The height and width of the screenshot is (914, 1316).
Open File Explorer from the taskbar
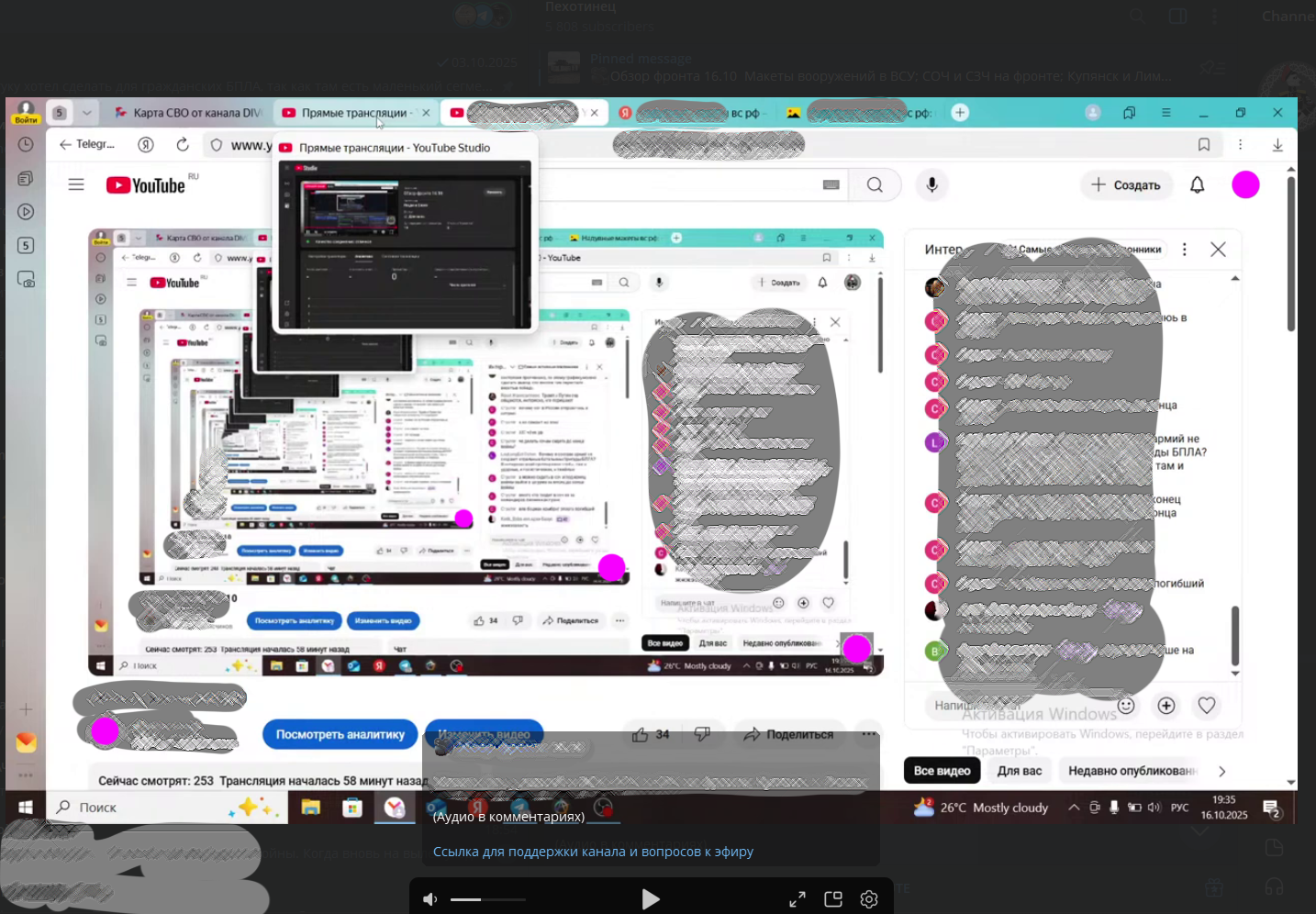[310, 808]
